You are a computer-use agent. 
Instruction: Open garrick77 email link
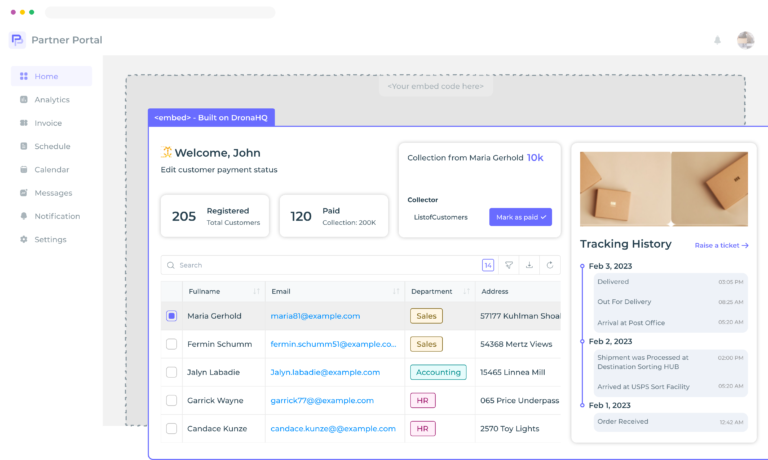coord(322,400)
